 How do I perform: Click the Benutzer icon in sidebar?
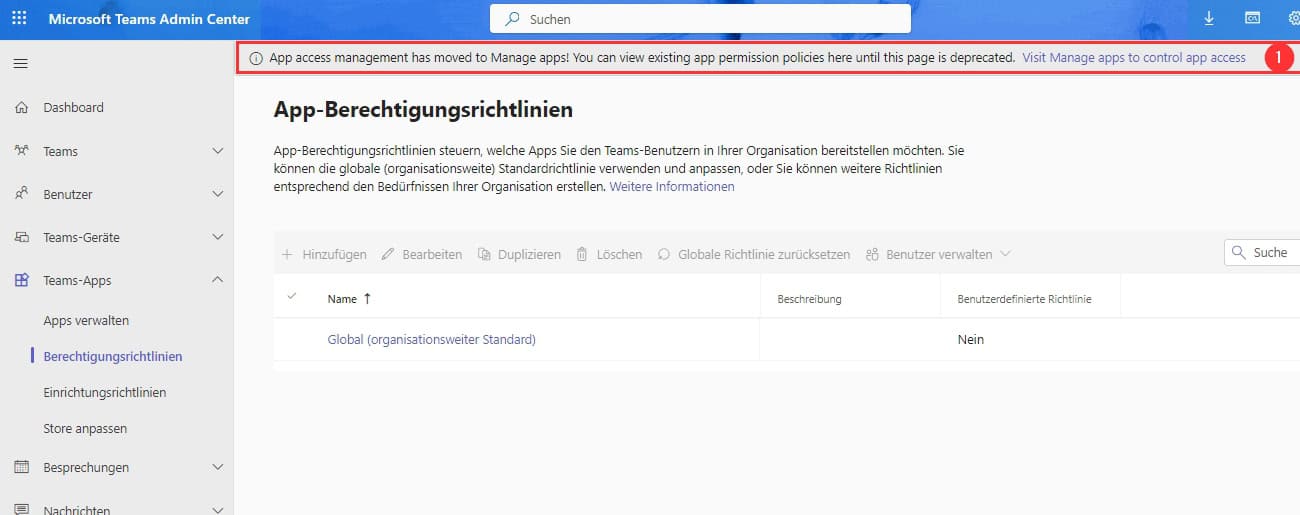pos(21,194)
